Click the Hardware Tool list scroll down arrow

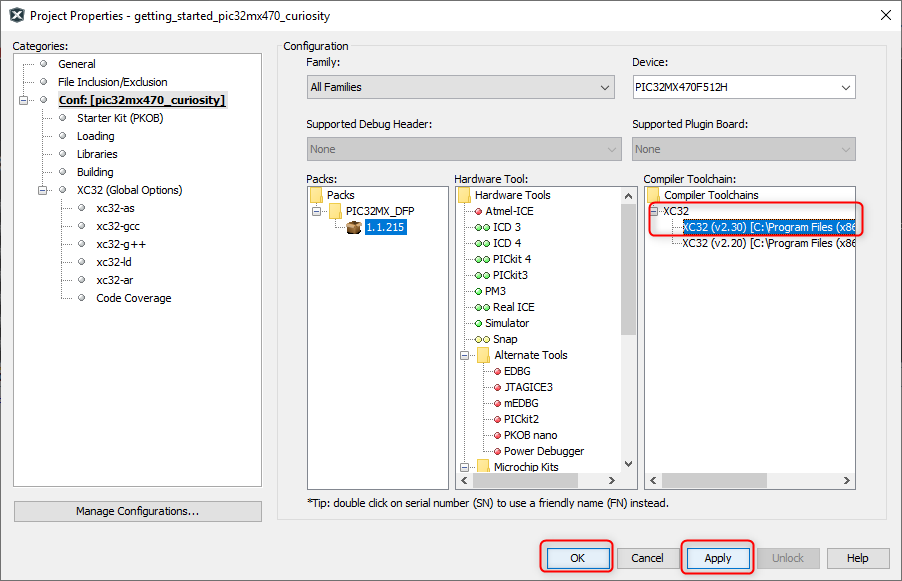[x=628, y=463]
